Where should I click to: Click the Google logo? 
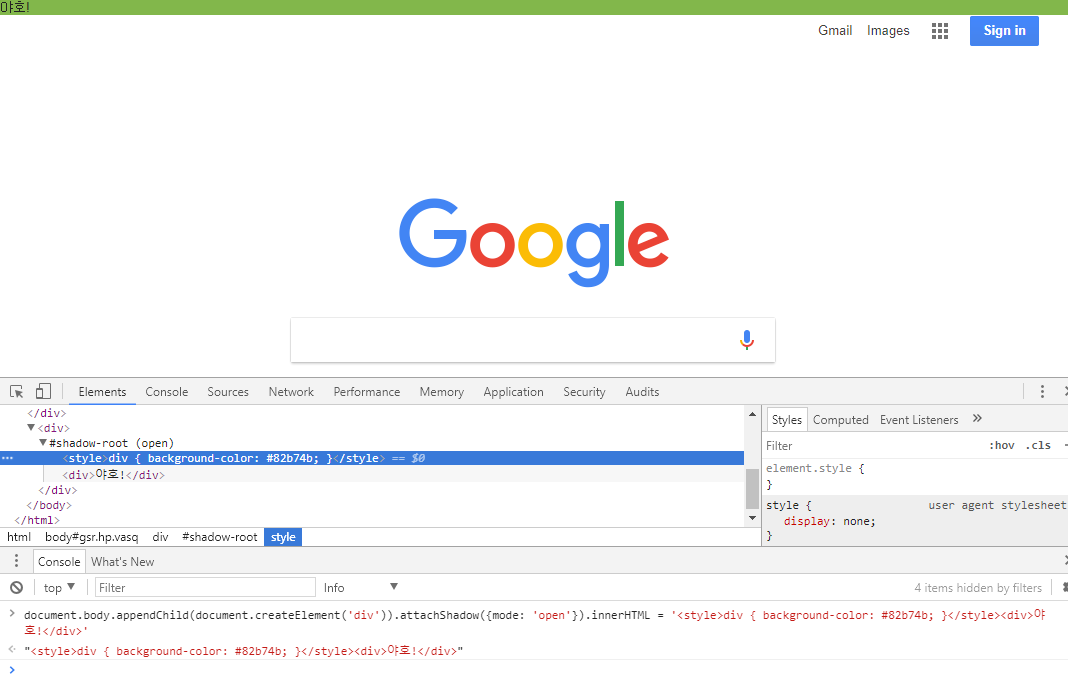point(534,242)
